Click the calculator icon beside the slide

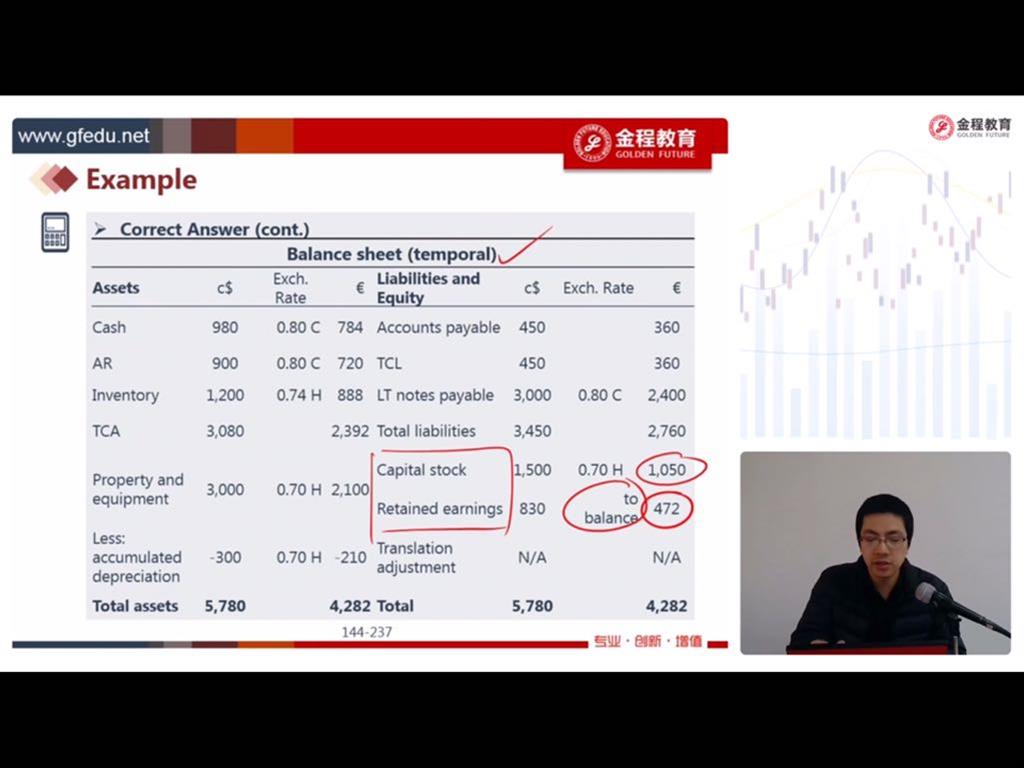[55, 232]
